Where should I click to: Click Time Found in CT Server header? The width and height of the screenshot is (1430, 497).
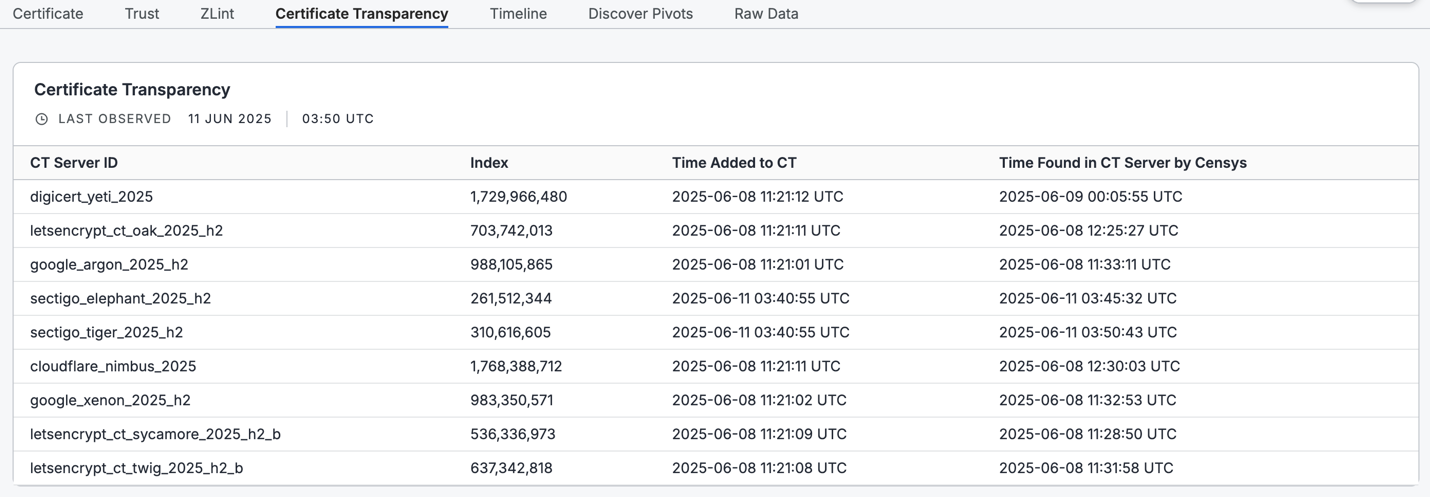pyautogui.click(x=1122, y=163)
